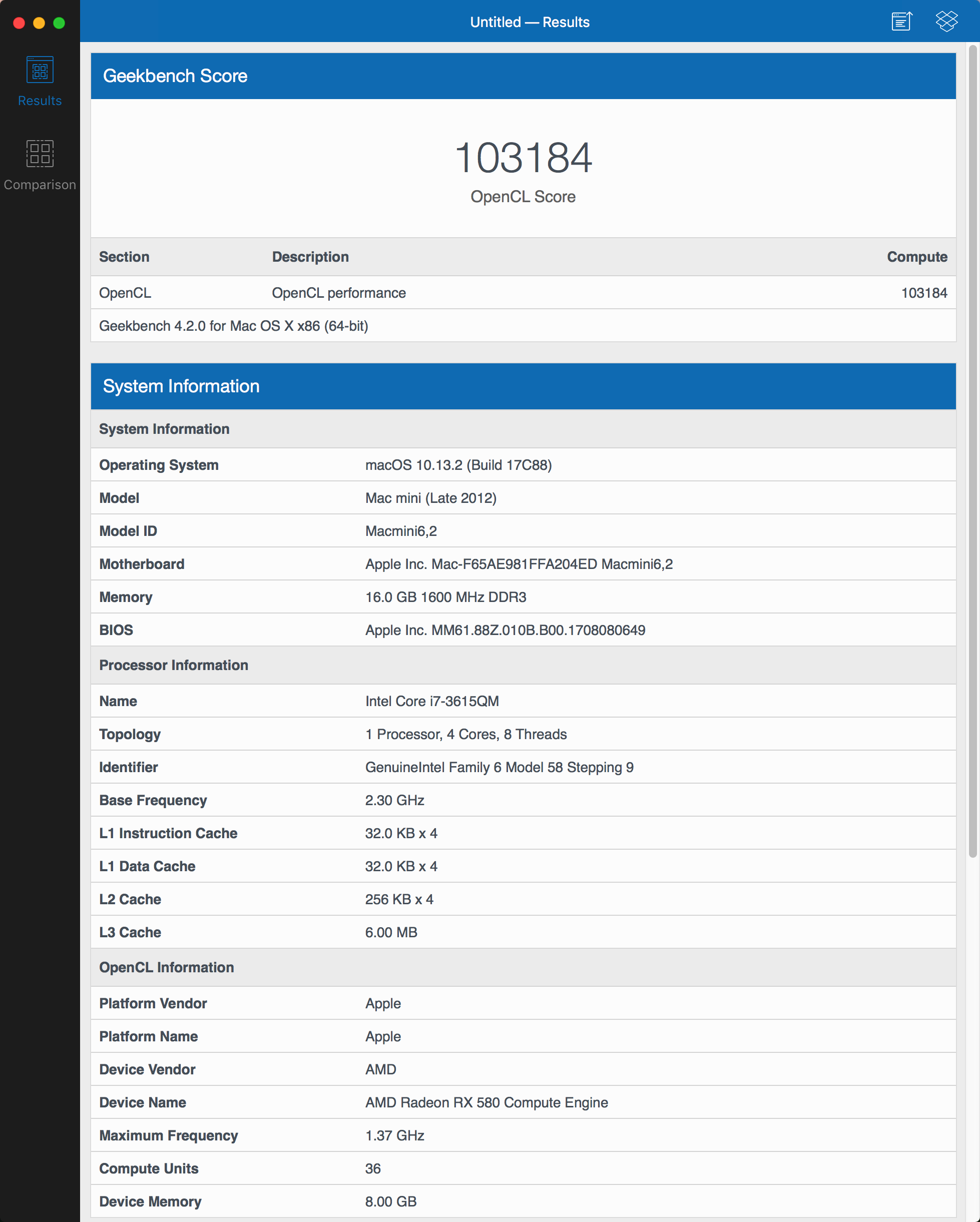Click the Geekbench Score section header

click(x=175, y=76)
